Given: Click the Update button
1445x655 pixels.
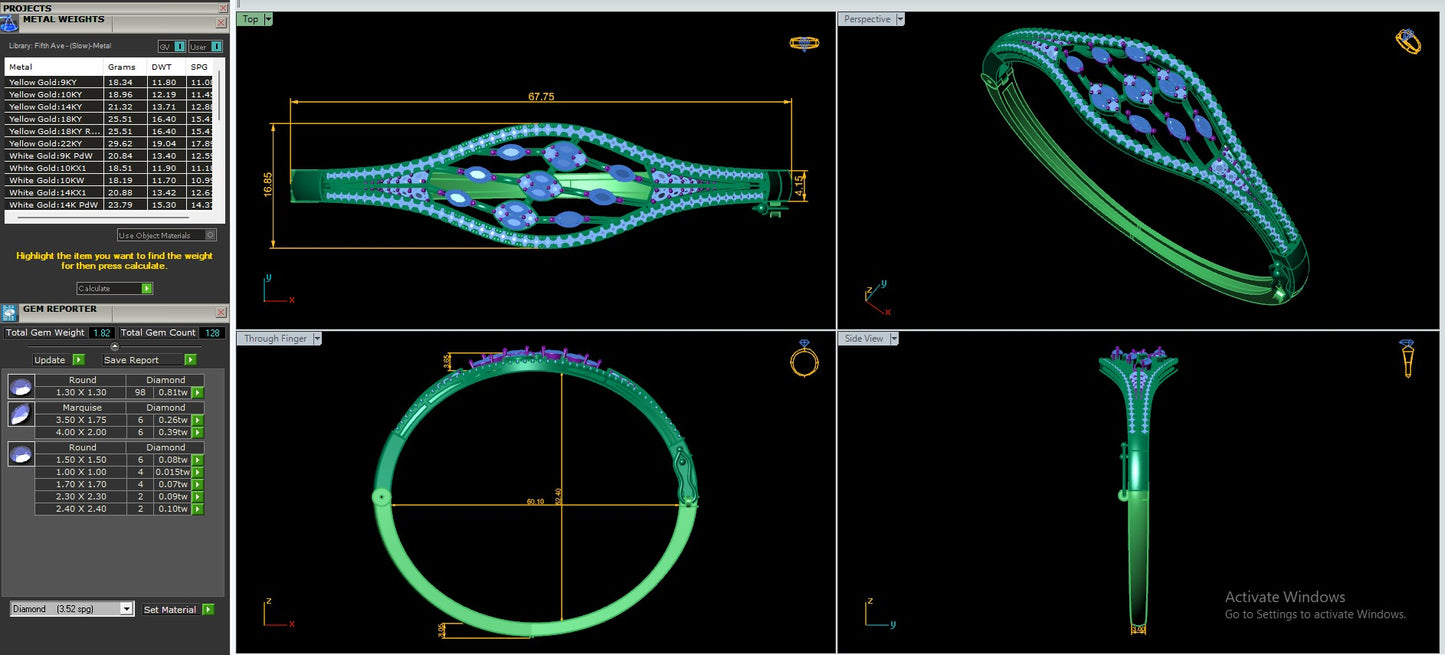Looking at the screenshot, I should click(x=50, y=359).
